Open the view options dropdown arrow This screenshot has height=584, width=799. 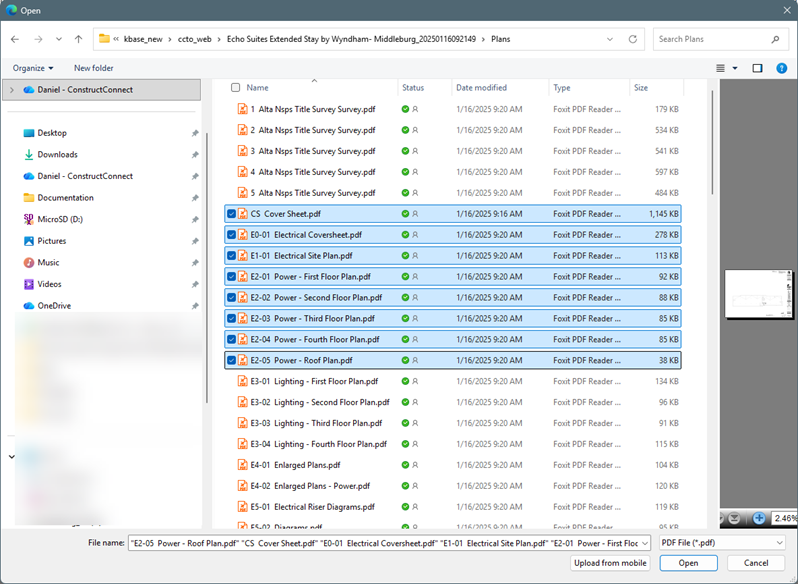pyautogui.click(x=735, y=68)
